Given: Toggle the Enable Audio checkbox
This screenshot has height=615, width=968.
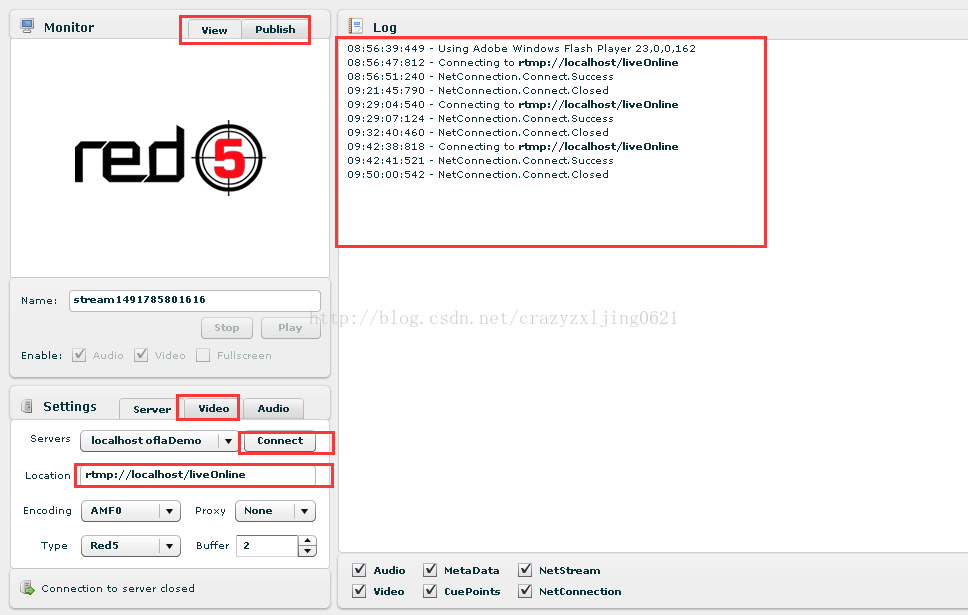Looking at the screenshot, I should (x=79, y=355).
